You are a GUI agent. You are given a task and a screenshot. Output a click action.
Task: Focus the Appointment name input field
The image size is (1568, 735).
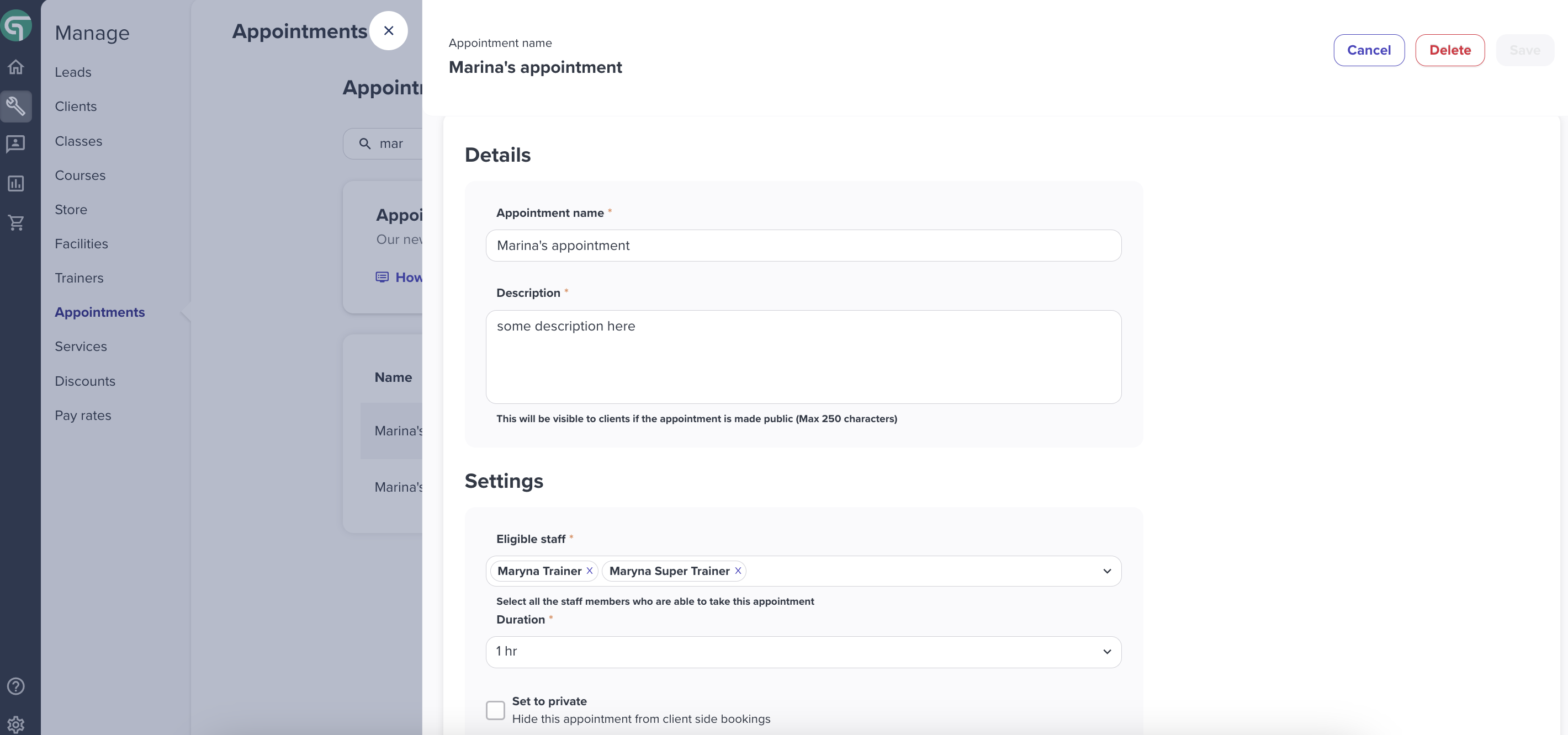point(803,245)
